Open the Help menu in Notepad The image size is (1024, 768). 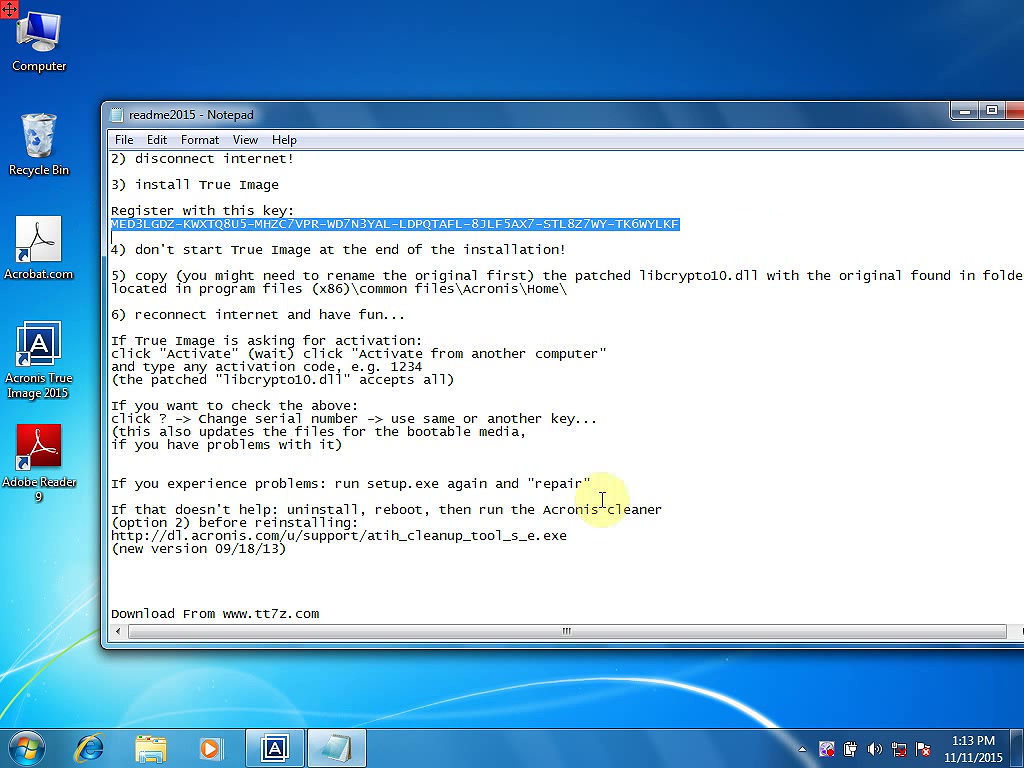pos(284,140)
